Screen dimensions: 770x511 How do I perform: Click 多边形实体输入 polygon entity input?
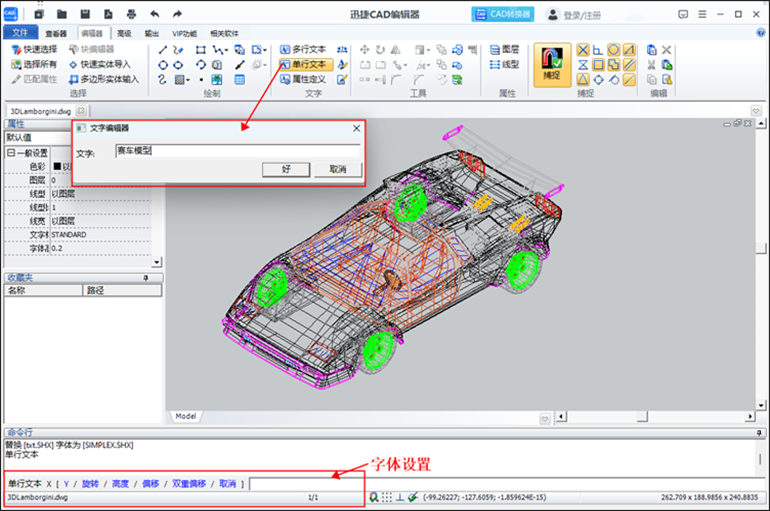(x=104, y=79)
